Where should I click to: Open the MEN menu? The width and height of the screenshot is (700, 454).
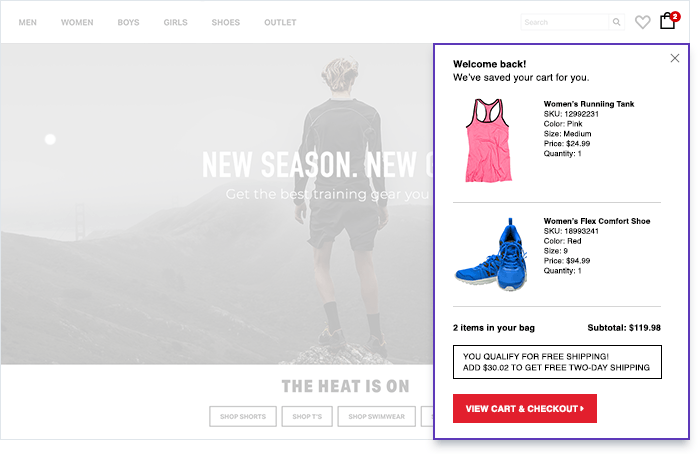[28, 22]
